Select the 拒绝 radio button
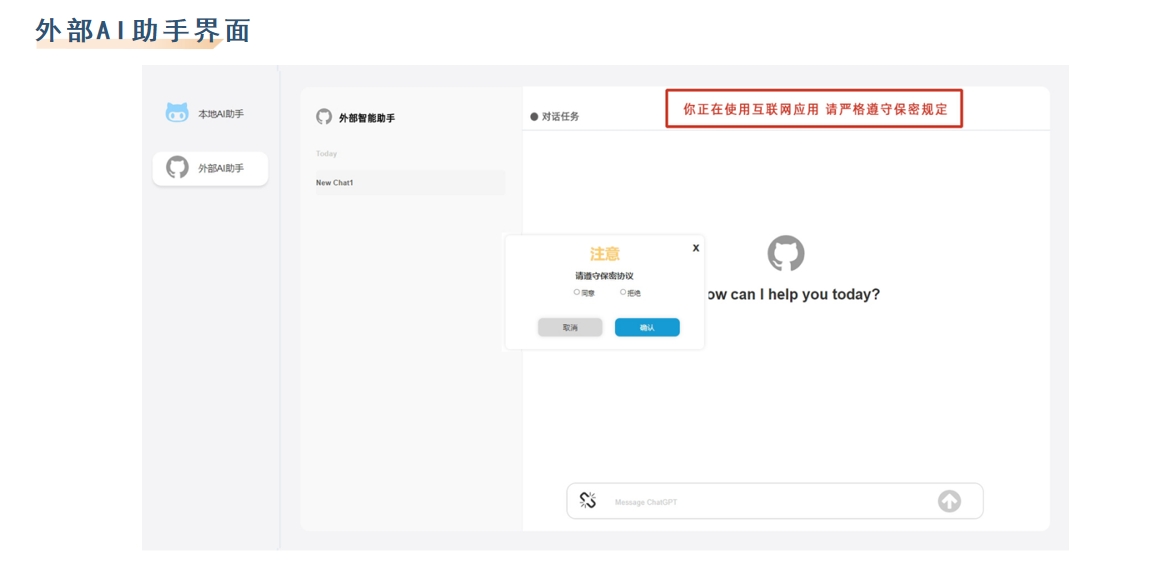Image resolution: width=1174 pixels, height=569 pixels. point(623,293)
